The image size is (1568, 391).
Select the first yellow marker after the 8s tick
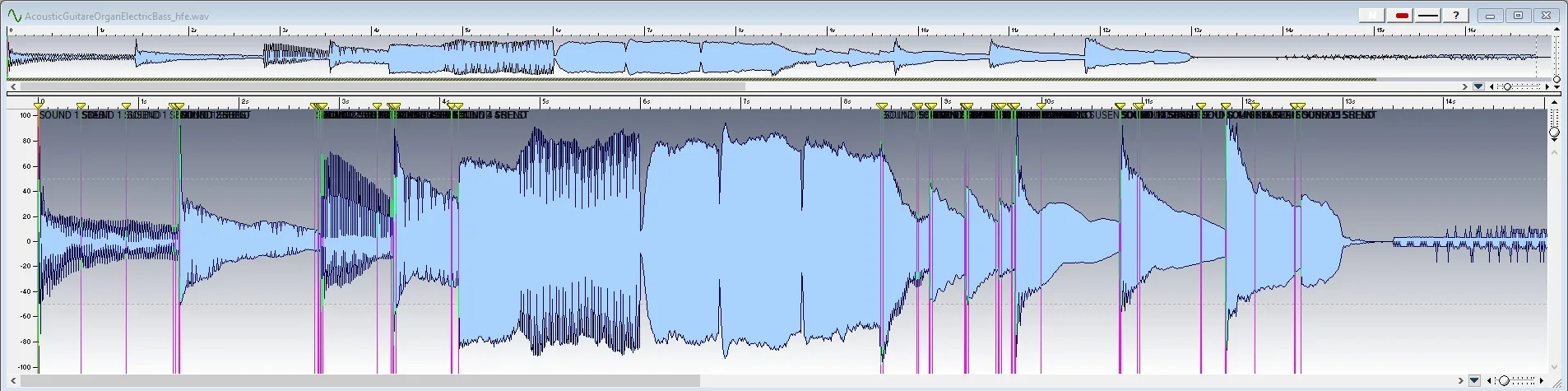point(882,106)
